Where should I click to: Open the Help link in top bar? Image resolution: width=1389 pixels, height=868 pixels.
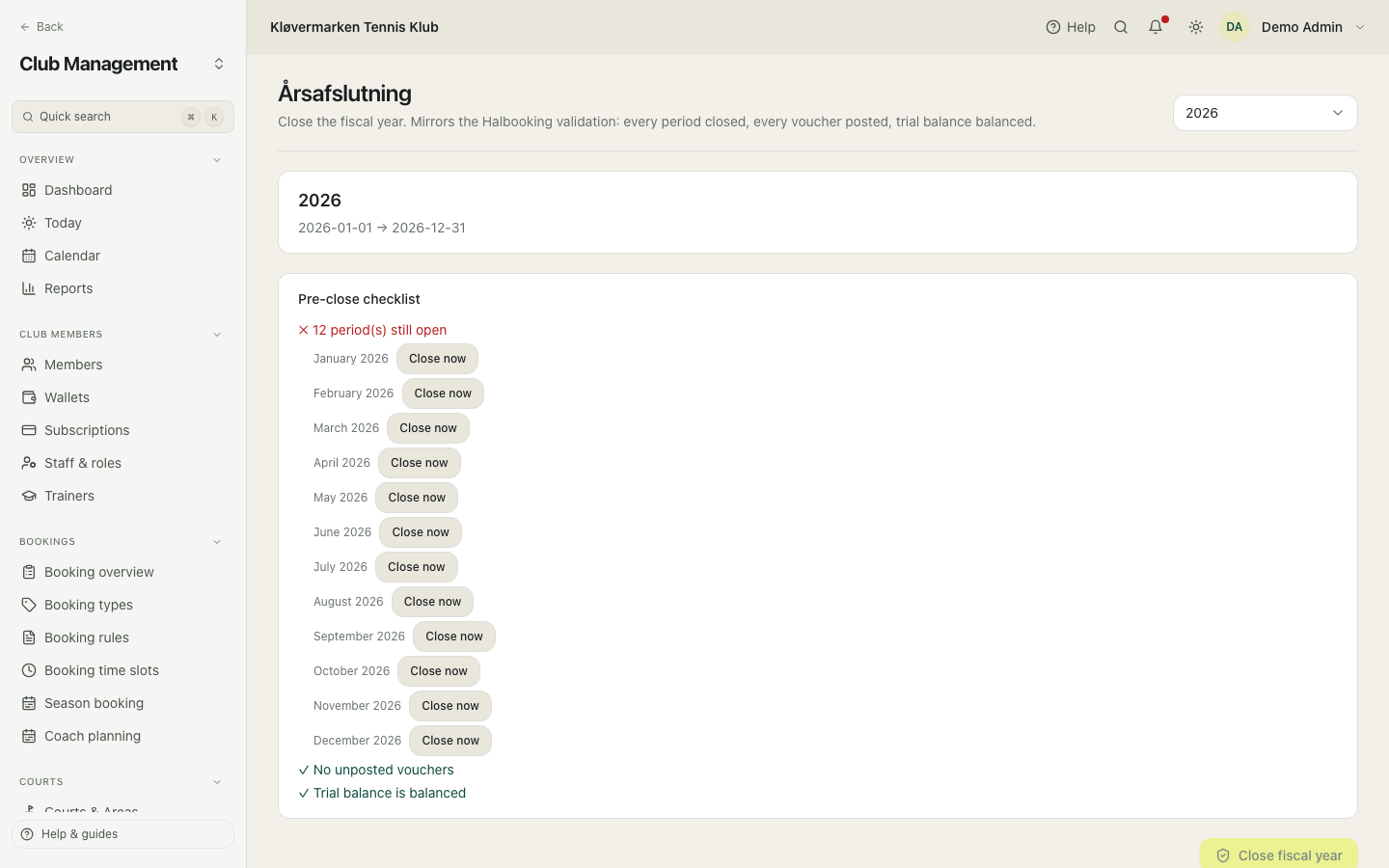click(x=1071, y=27)
